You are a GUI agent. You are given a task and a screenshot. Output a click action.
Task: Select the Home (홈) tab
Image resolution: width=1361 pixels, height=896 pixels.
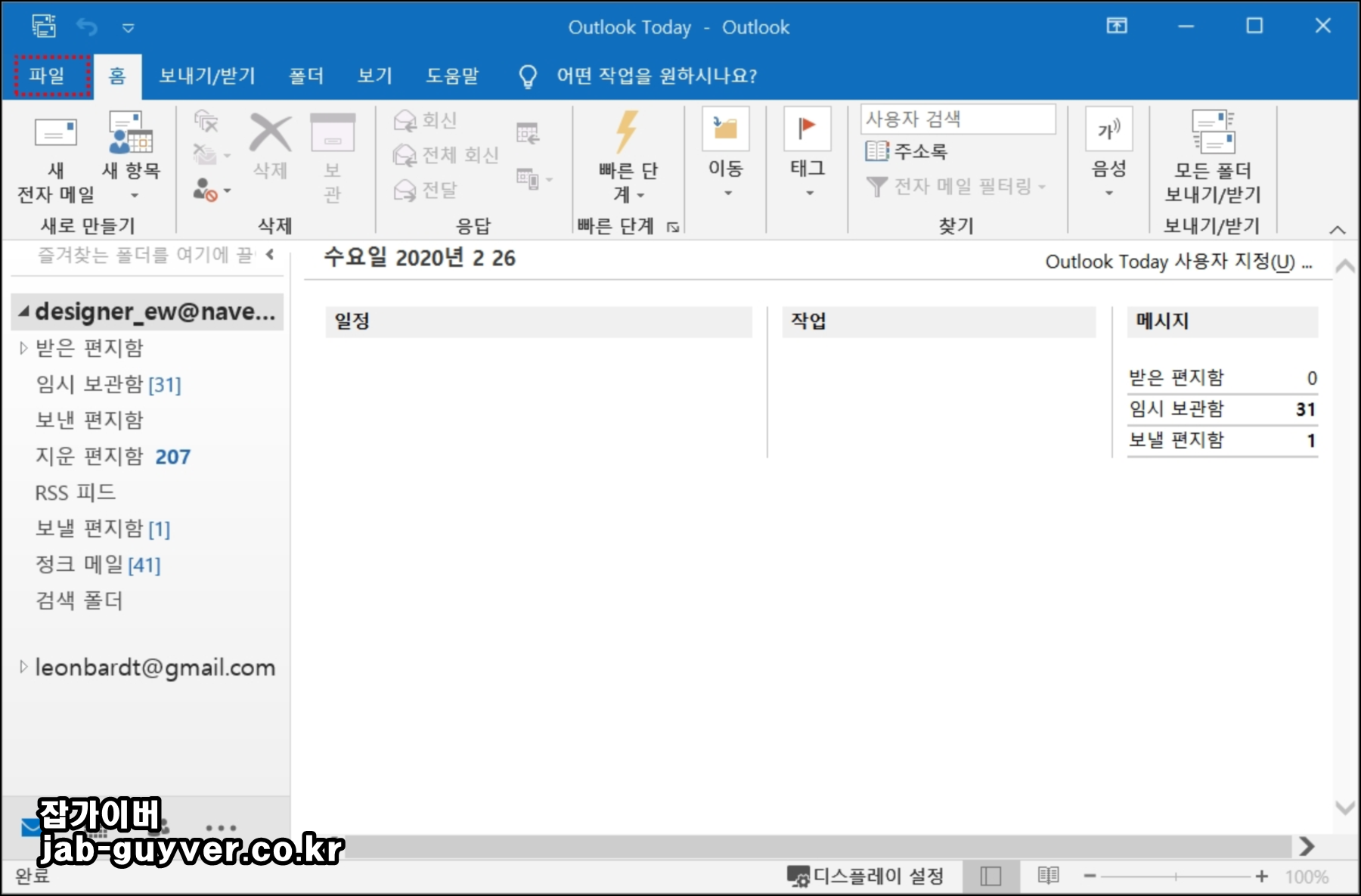117,76
